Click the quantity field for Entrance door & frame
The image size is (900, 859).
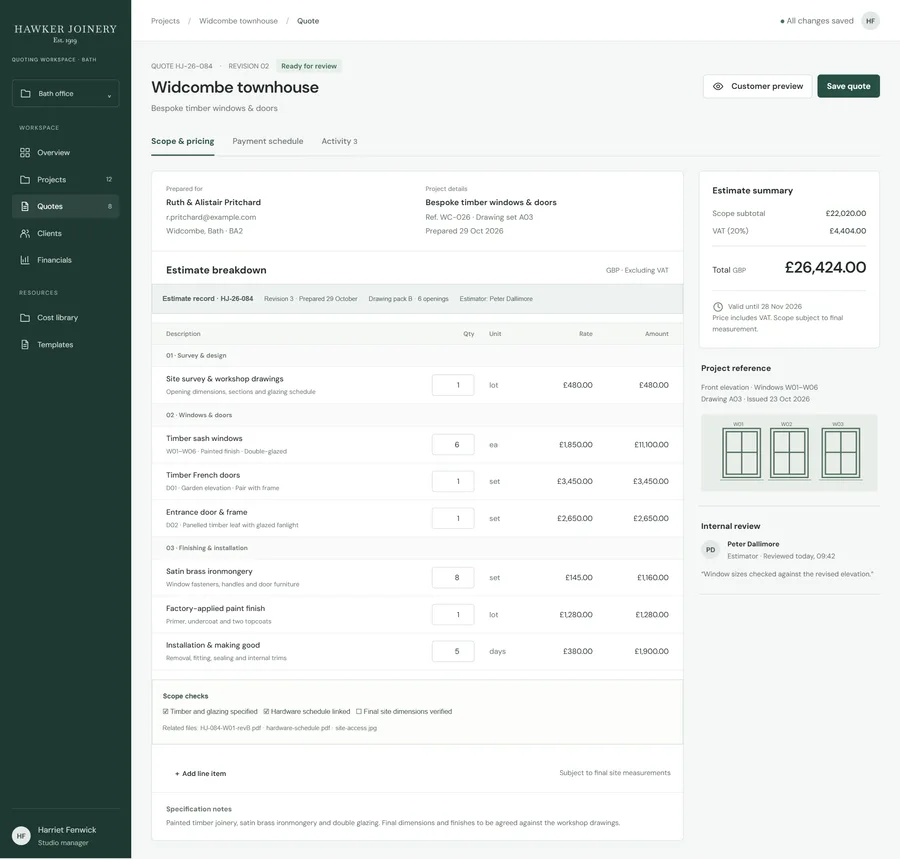453,518
